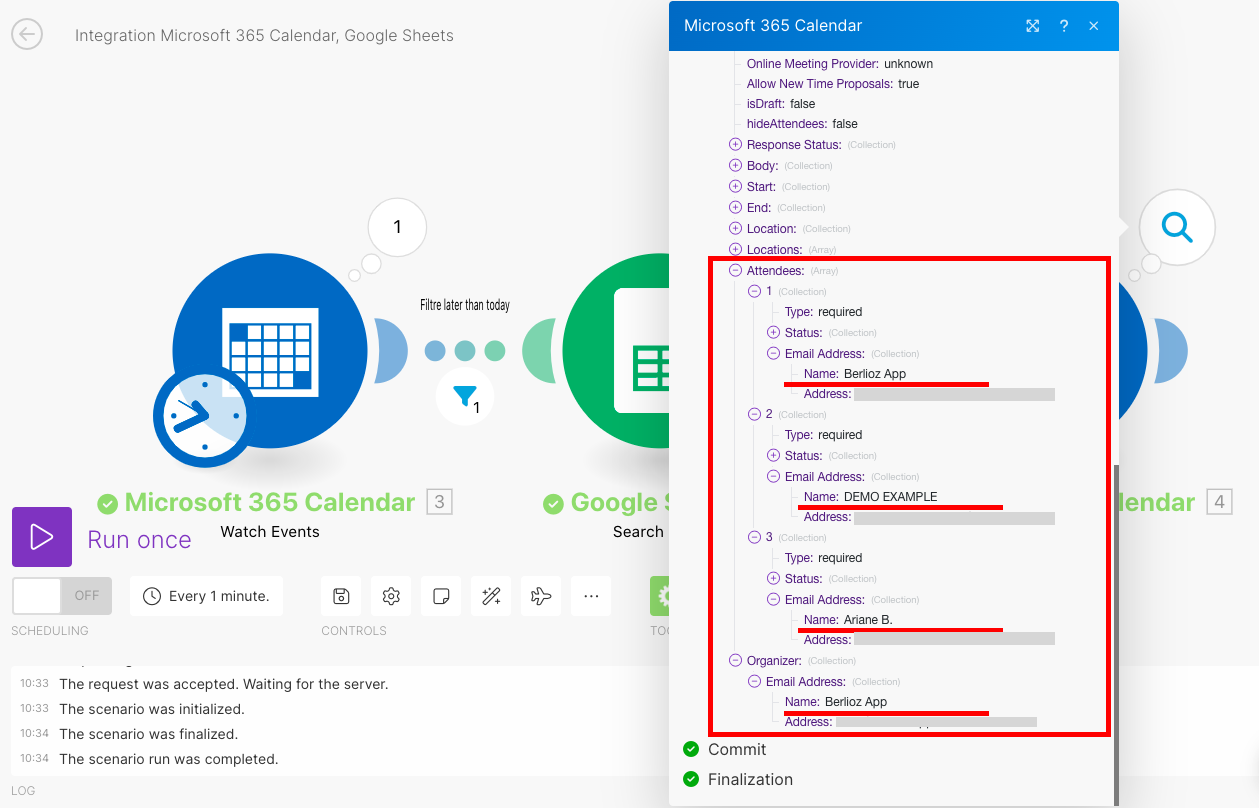The height and width of the screenshot is (808, 1259).
Task: Click the Finalization step row
Action: coord(738,779)
